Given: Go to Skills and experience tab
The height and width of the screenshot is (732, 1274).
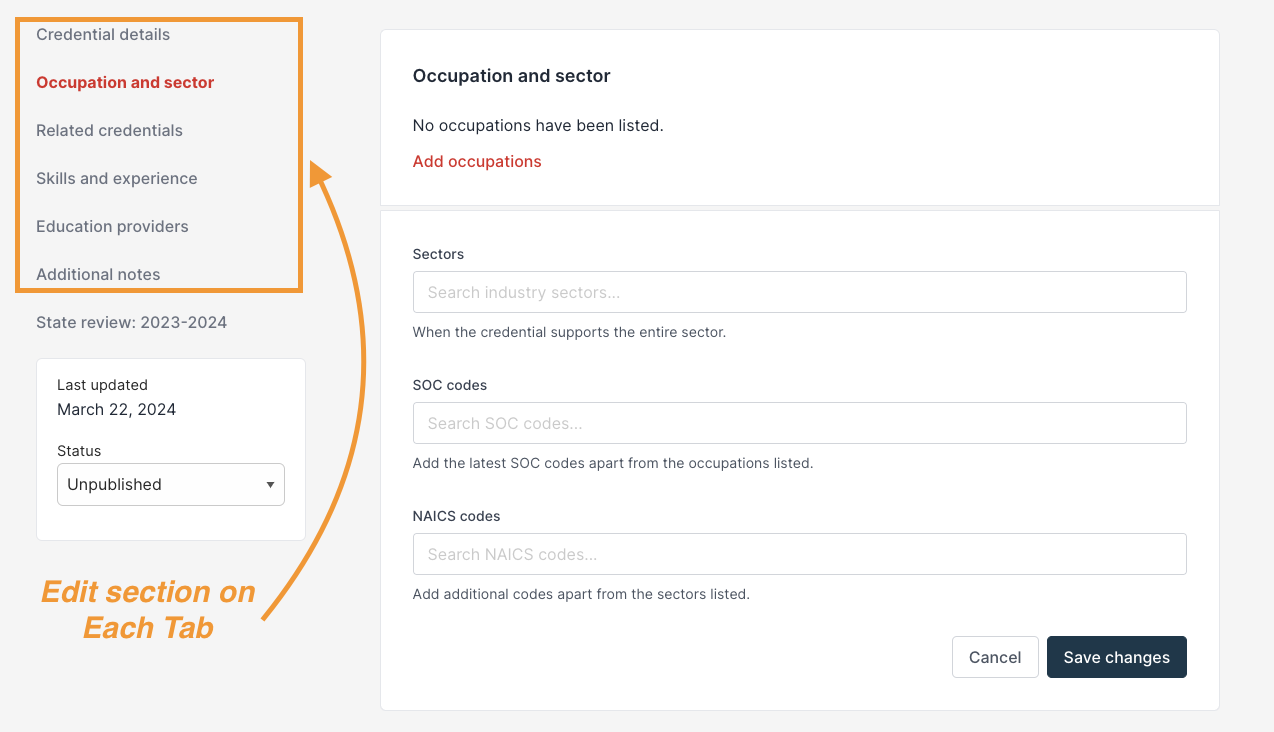Looking at the screenshot, I should (117, 179).
